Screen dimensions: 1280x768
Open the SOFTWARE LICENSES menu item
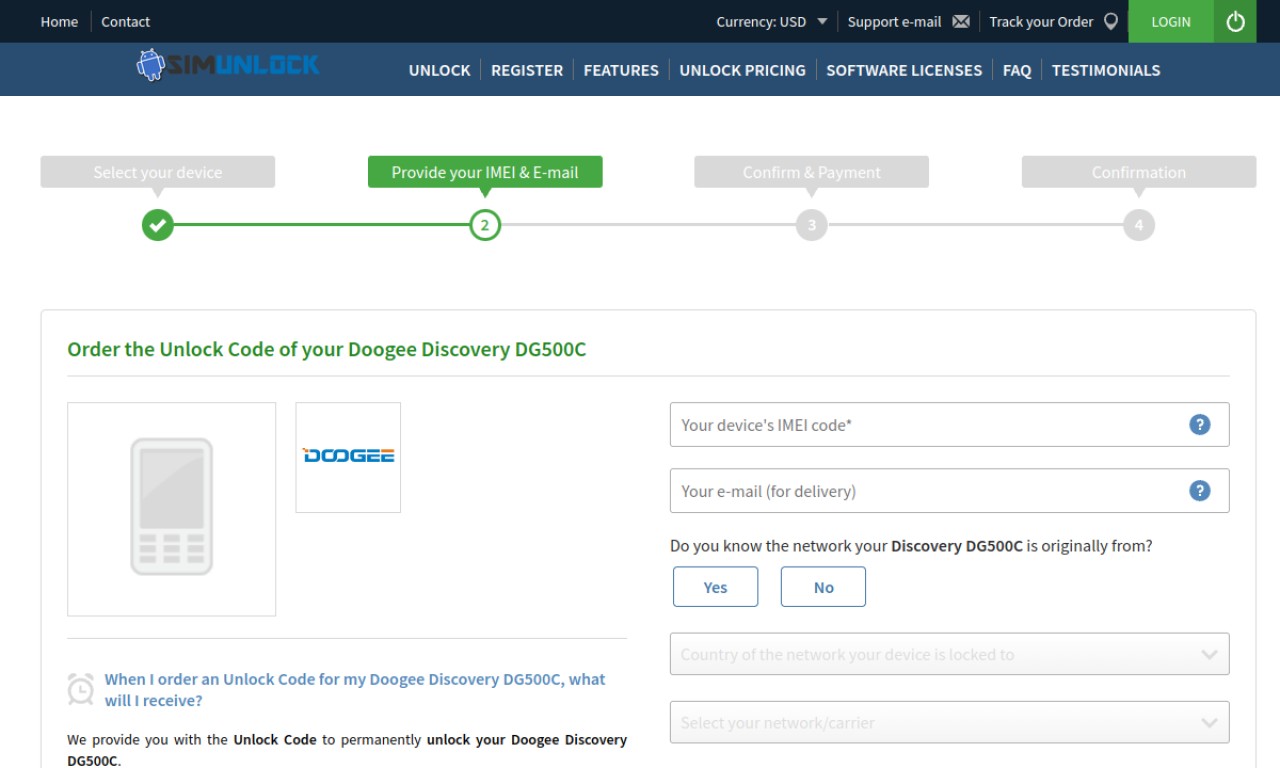click(904, 70)
